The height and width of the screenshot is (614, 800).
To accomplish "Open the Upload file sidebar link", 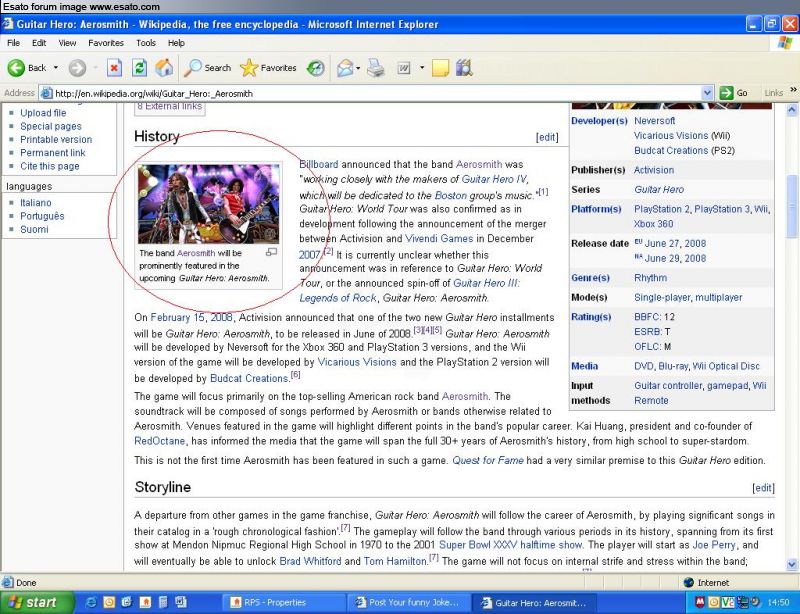I will click(43, 113).
